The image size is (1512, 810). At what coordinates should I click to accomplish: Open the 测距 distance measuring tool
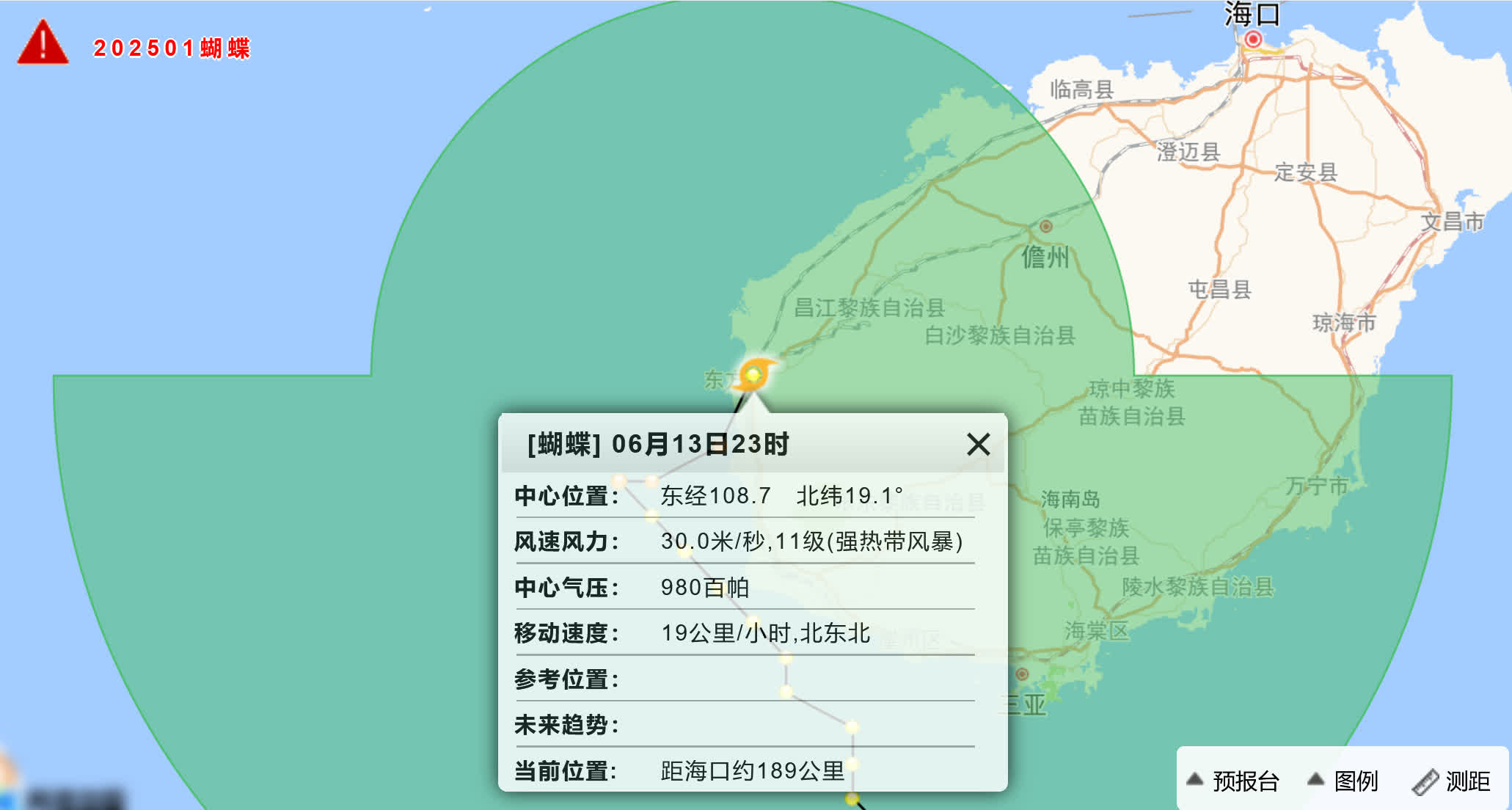[1467, 781]
